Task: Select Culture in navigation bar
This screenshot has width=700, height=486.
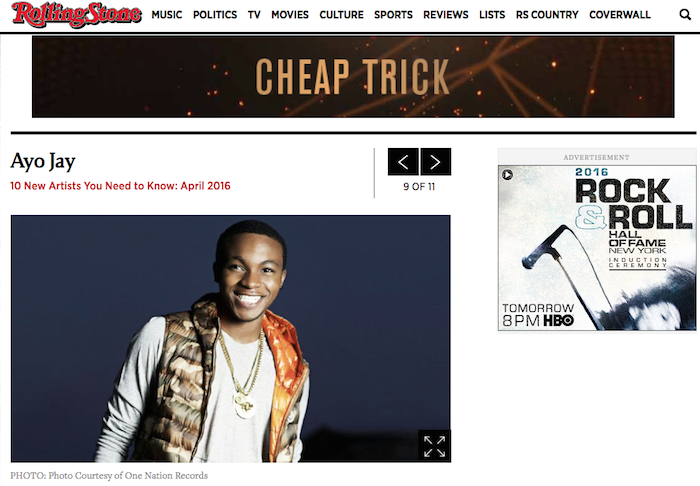Action: click(x=342, y=15)
